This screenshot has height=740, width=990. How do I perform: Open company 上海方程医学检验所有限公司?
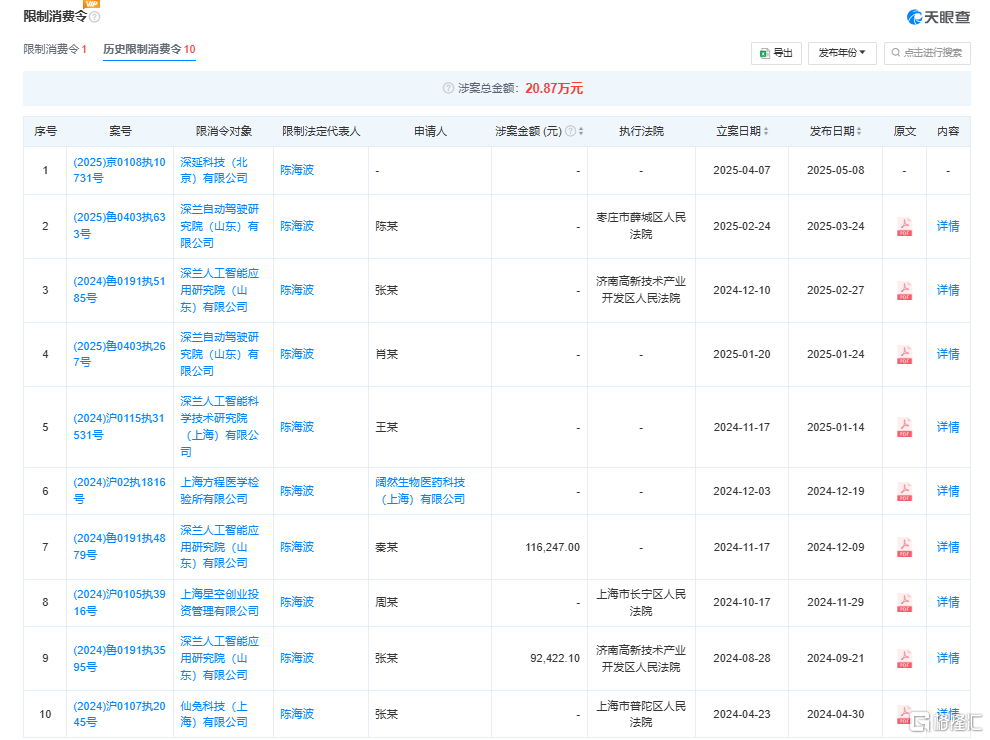tap(220, 491)
